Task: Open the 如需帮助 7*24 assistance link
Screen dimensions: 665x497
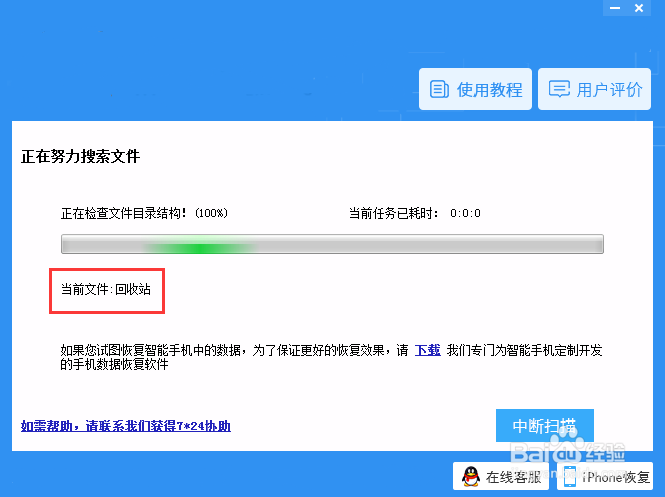Action: tap(126, 426)
